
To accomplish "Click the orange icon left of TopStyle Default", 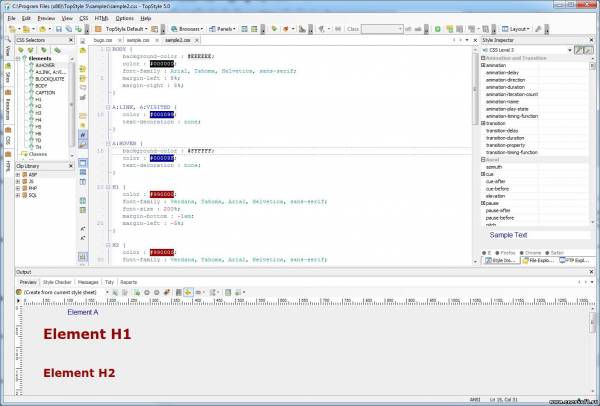I will [x=98, y=29].
